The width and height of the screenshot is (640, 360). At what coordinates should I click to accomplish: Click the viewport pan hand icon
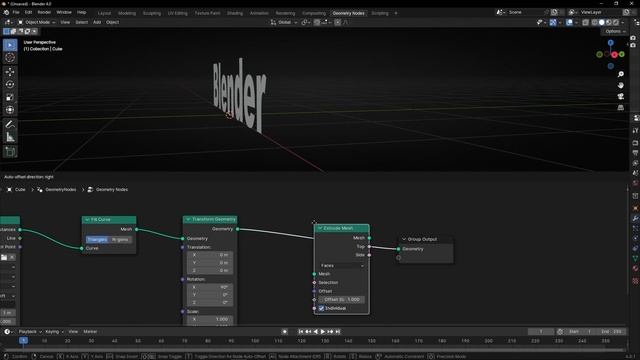coord(621,85)
